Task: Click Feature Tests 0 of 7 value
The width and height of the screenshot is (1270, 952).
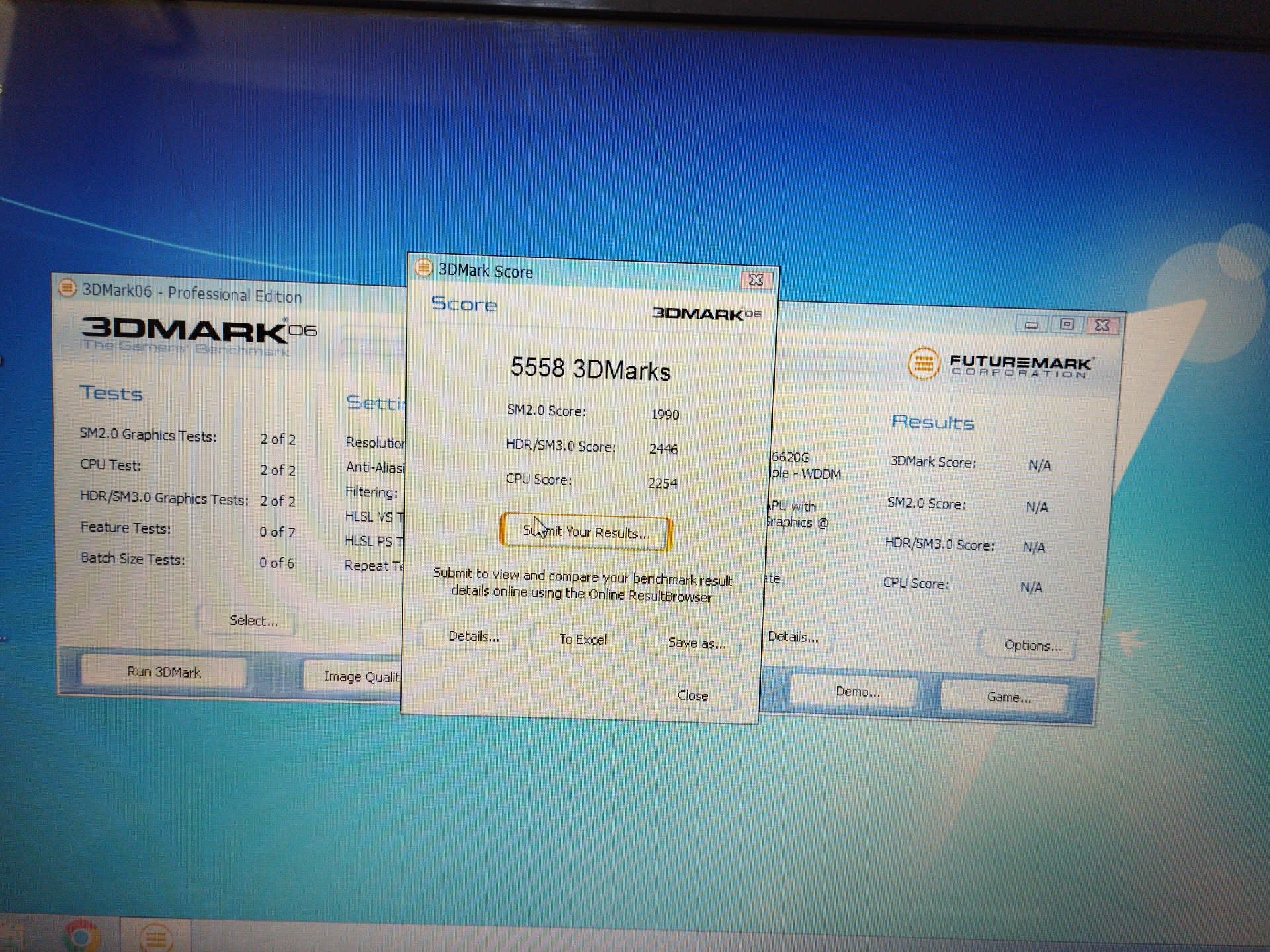Action: pos(277,532)
